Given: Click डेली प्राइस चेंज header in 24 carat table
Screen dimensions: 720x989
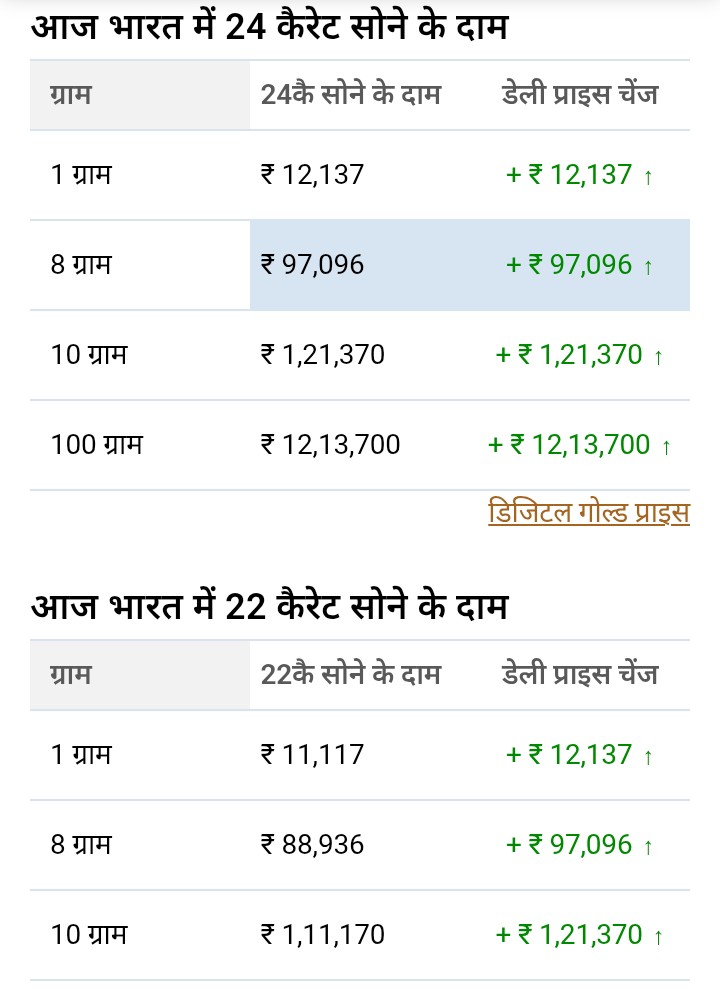Looking at the screenshot, I should (x=580, y=95).
